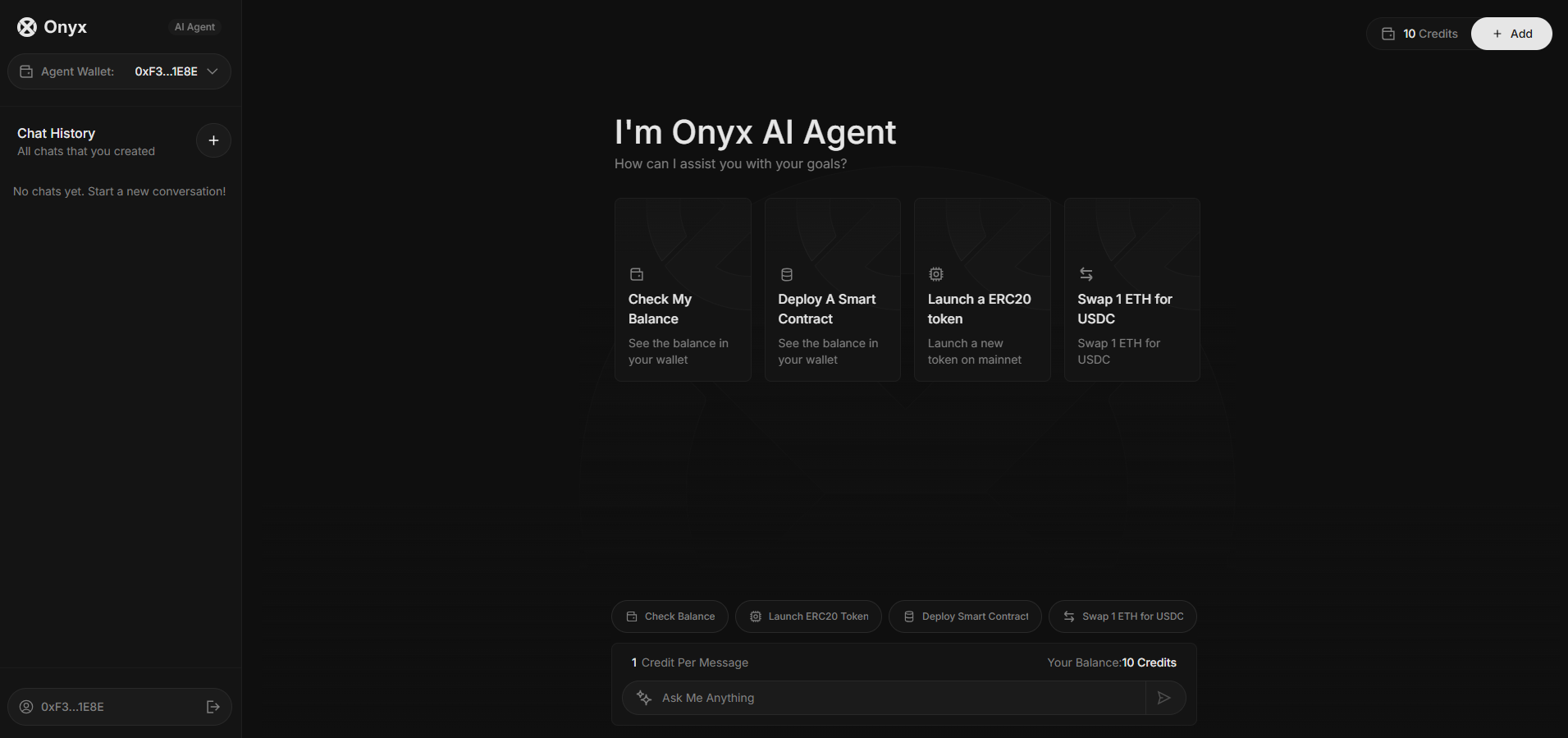Click the Deploy Smart Contract chip
The width and height of the screenshot is (1568, 738).
point(965,617)
